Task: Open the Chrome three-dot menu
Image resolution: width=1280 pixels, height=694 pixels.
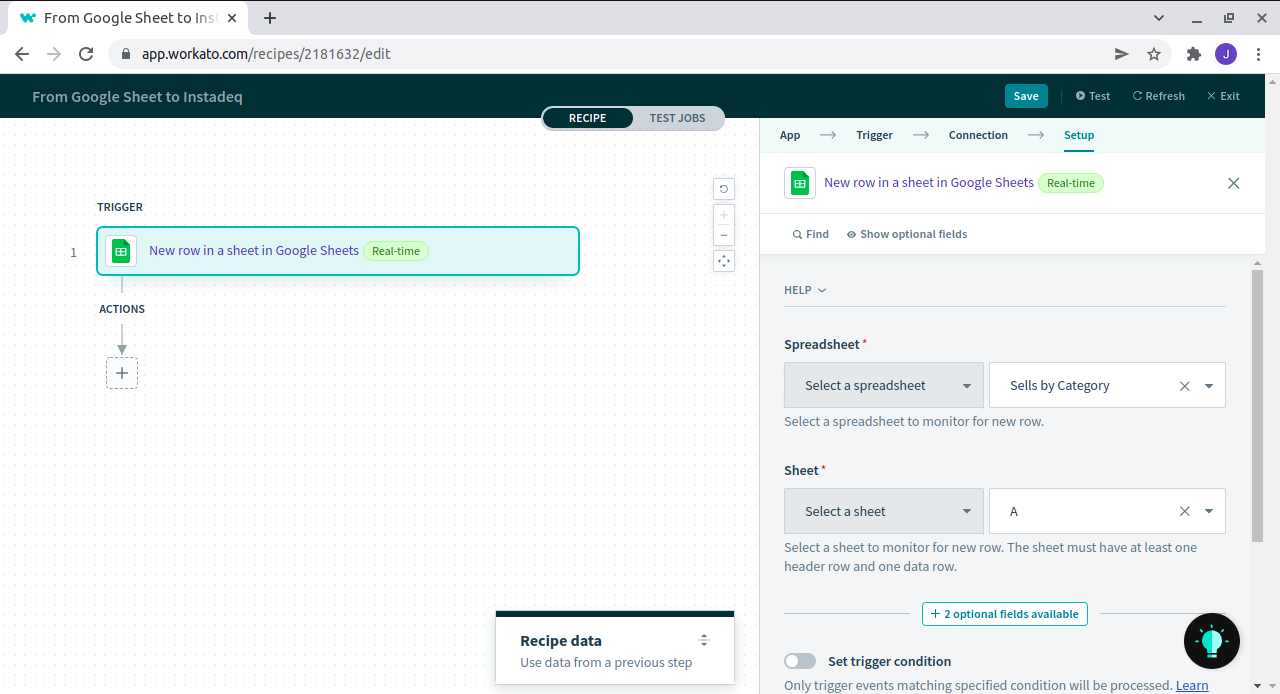Action: [x=1258, y=54]
